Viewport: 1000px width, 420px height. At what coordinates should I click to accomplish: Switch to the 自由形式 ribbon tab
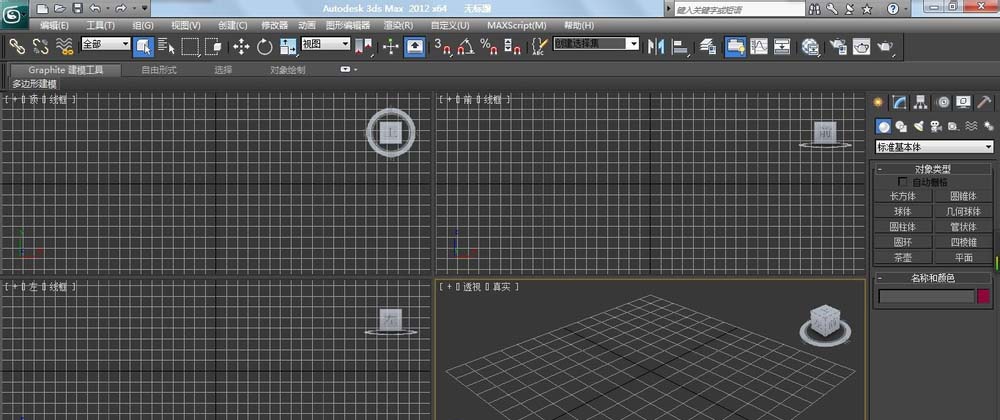pos(159,69)
